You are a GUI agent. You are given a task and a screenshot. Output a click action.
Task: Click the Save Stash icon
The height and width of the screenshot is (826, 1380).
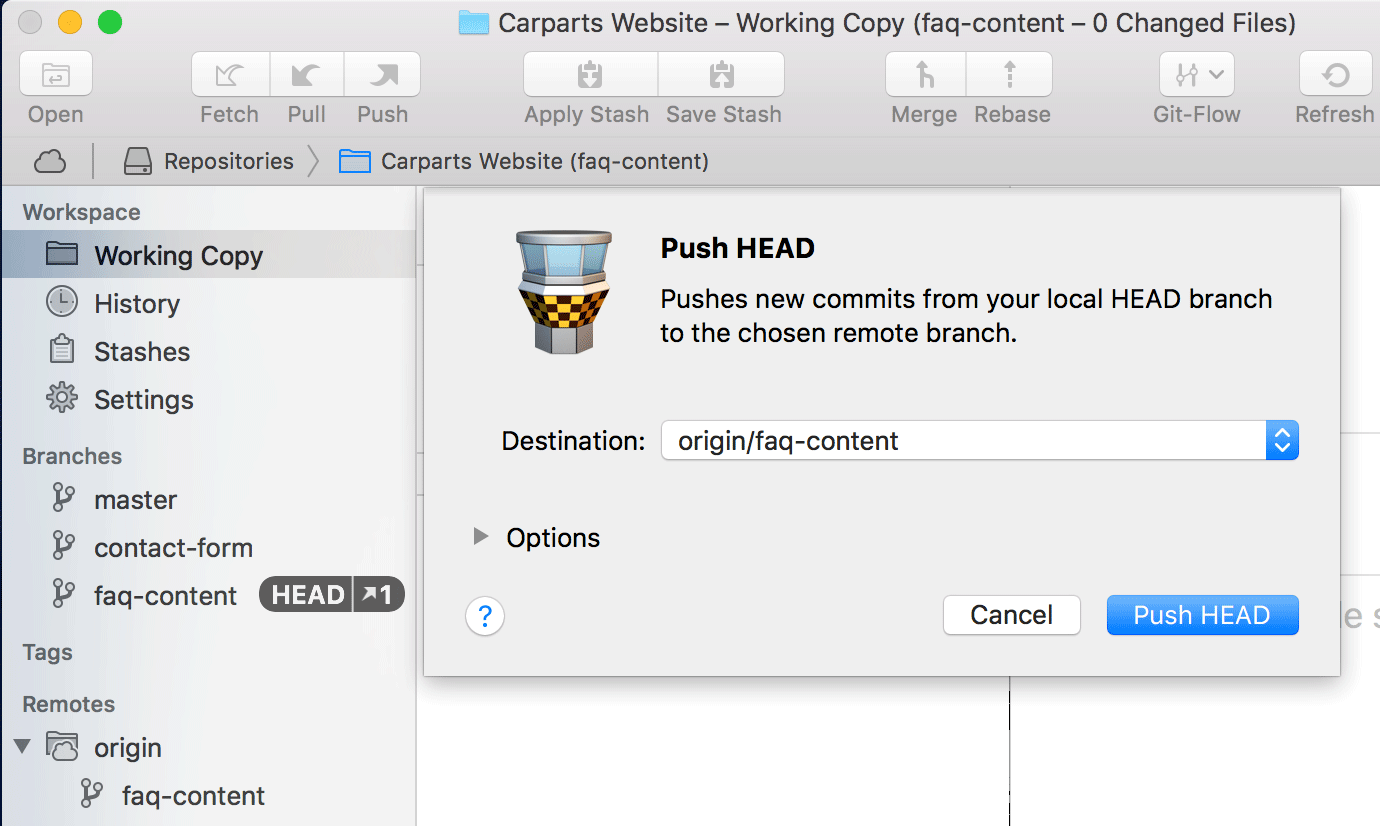pyautogui.click(x=722, y=75)
